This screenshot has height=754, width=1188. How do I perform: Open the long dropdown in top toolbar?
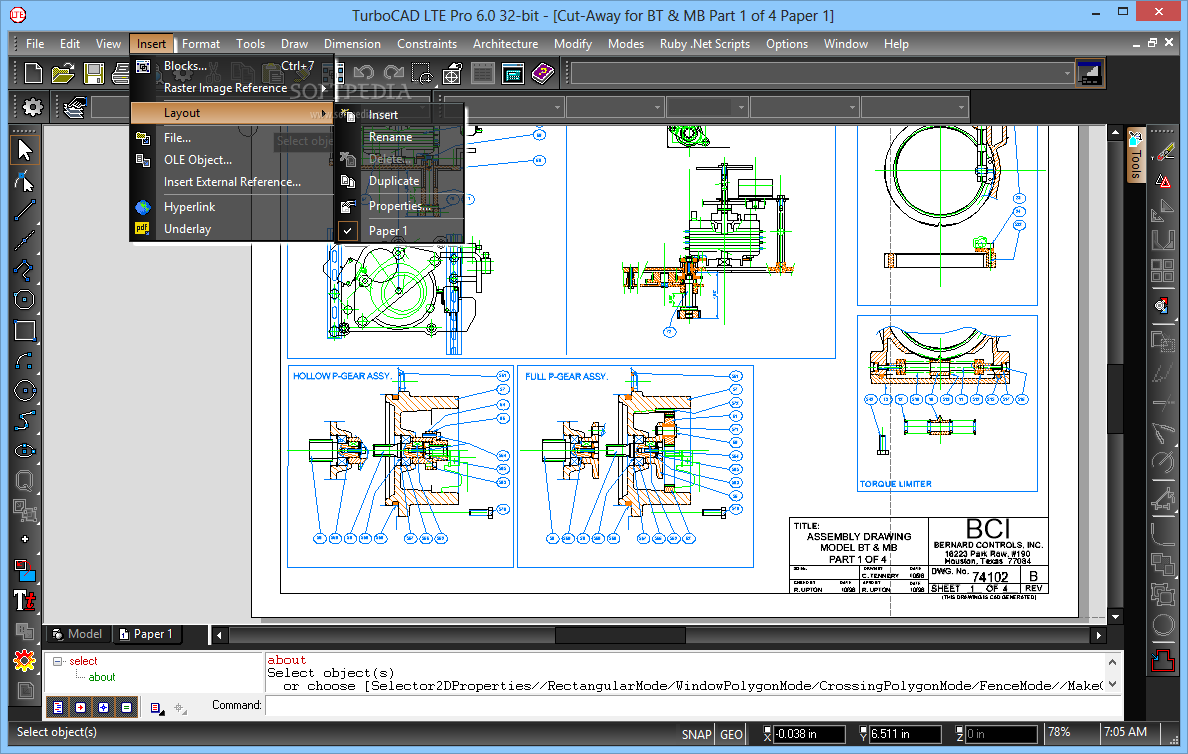822,74
